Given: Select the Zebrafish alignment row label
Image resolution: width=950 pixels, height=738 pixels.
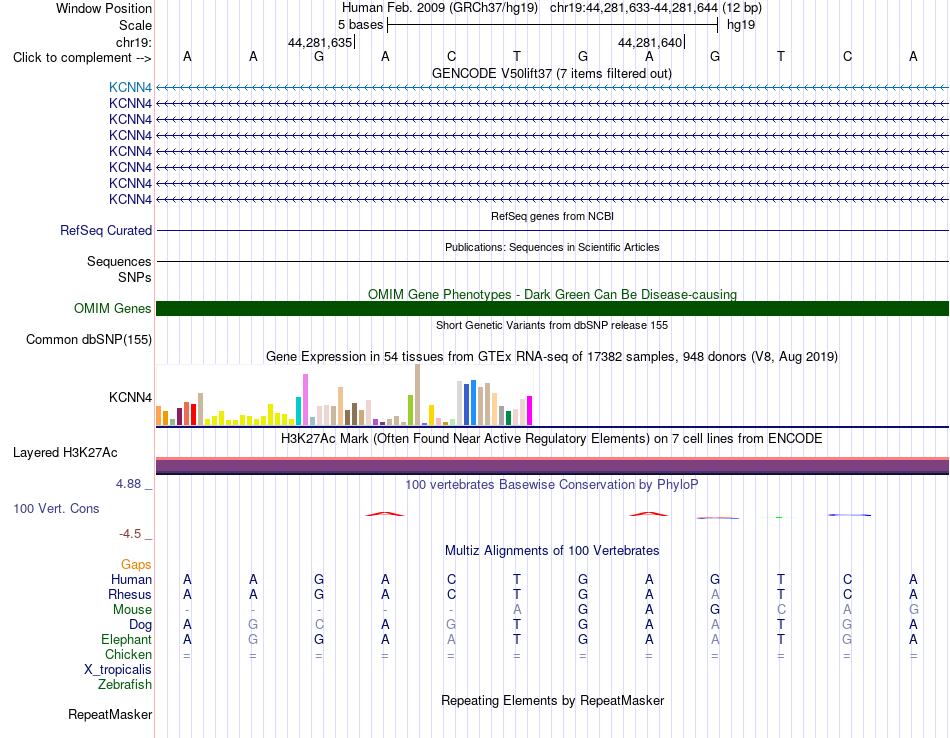Looking at the screenshot, I should point(125,684).
